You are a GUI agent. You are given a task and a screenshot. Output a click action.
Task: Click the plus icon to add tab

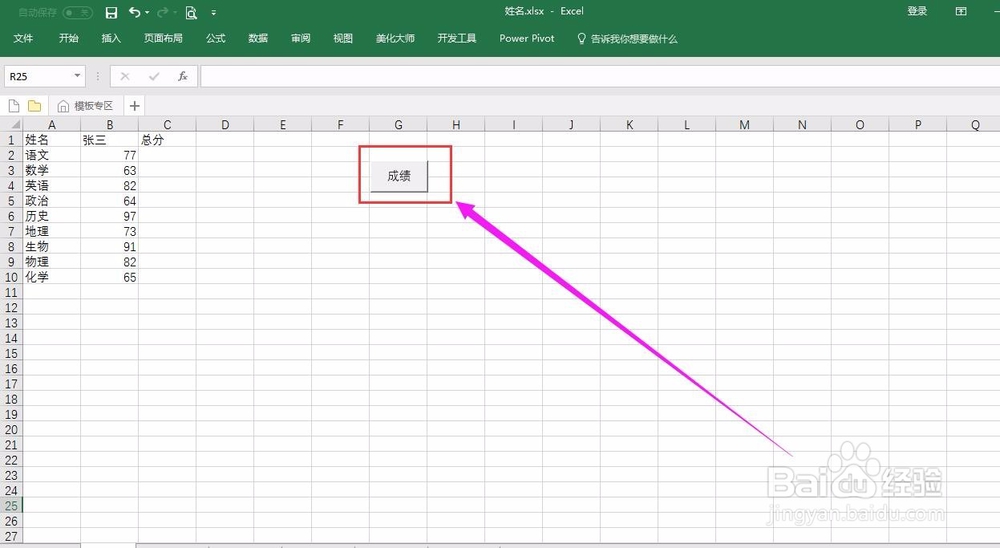[x=135, y=106]
